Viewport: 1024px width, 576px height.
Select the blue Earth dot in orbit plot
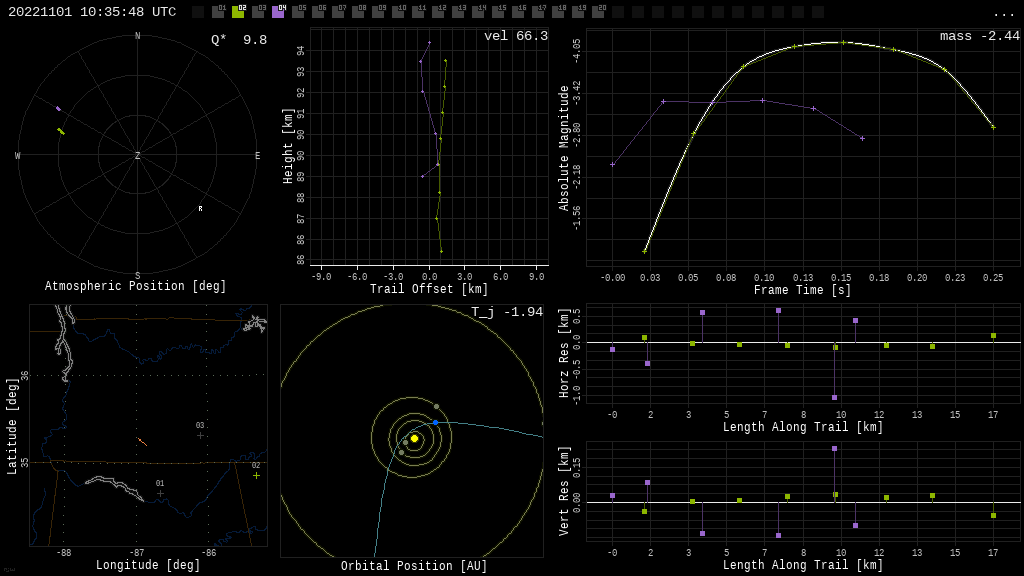(x=435, y=423)
